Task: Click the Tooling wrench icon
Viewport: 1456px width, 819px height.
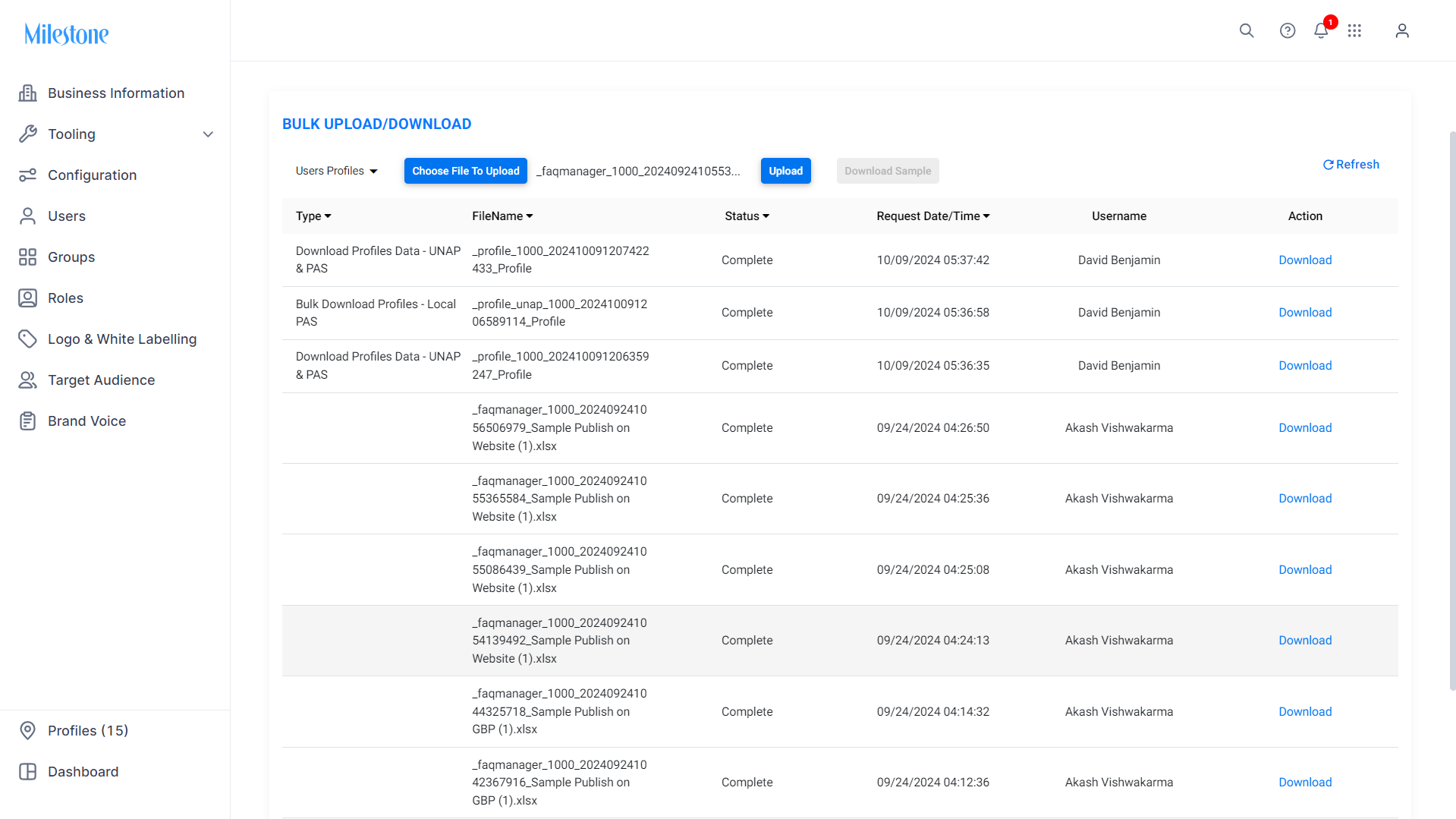Action: (x=28, y=134)
